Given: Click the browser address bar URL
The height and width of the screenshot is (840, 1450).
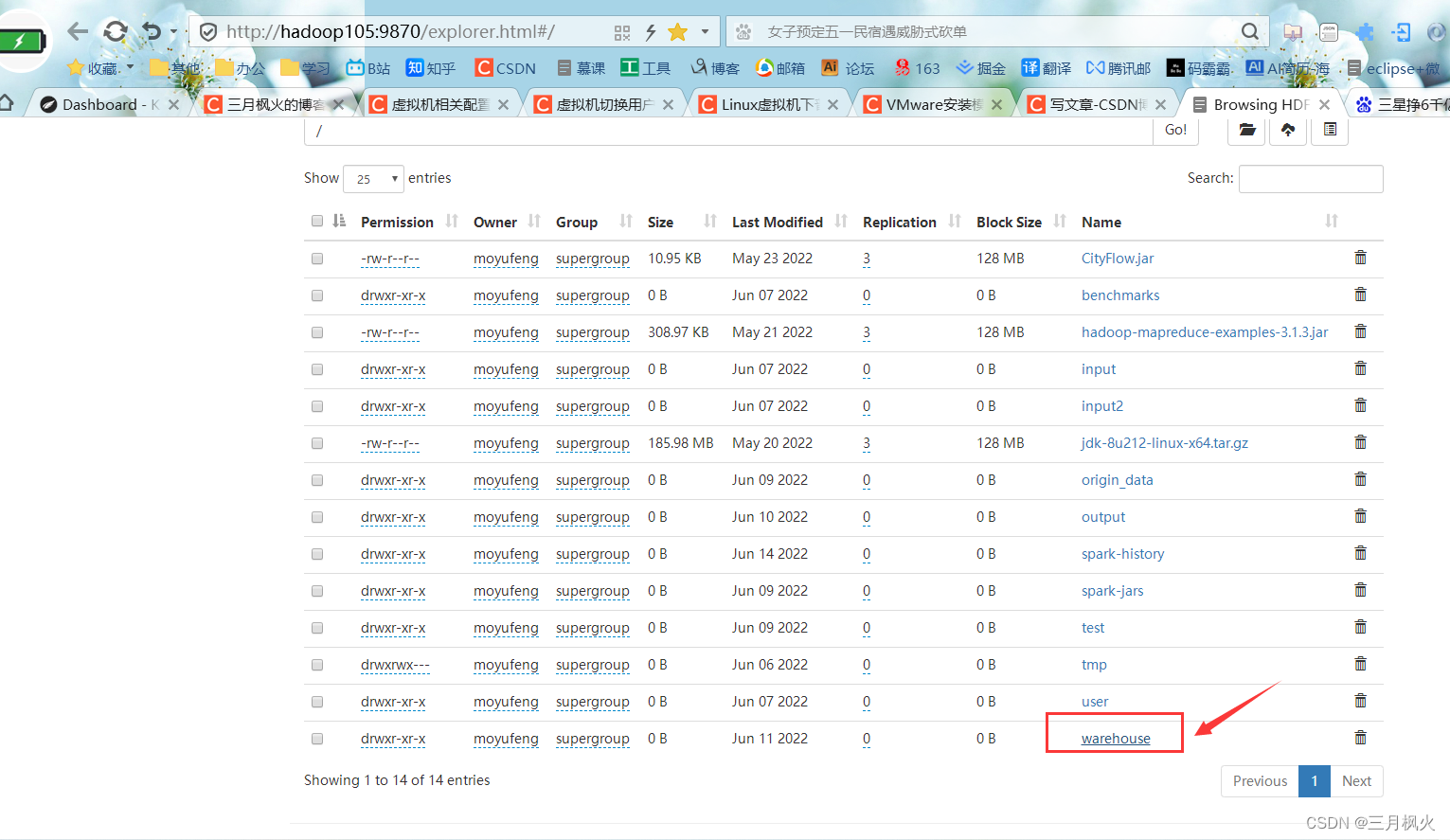Looking at the screenshot, I should (390, 32).
